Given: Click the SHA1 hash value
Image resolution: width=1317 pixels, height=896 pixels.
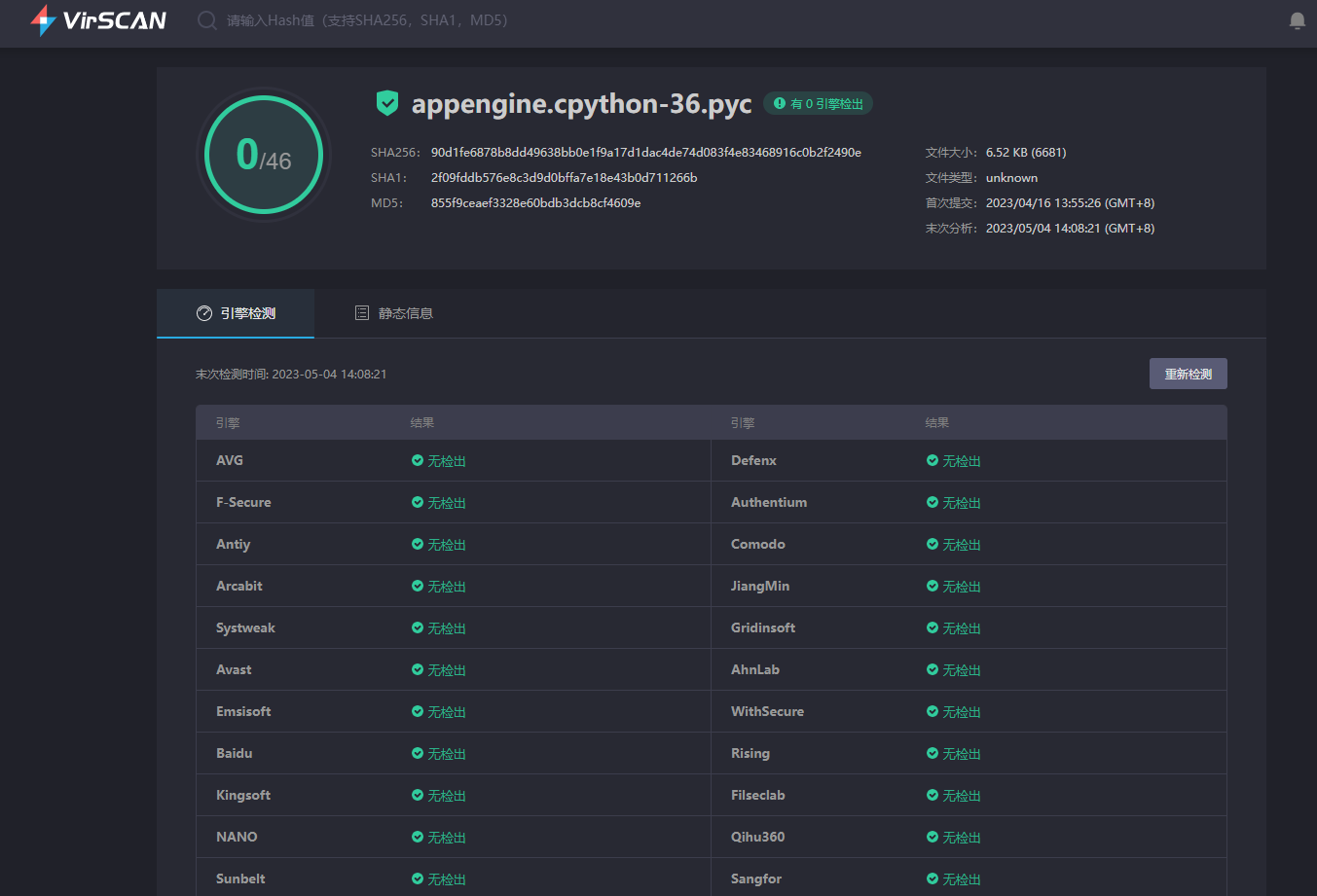Looking at the screenshot, I should click(565, 178).
